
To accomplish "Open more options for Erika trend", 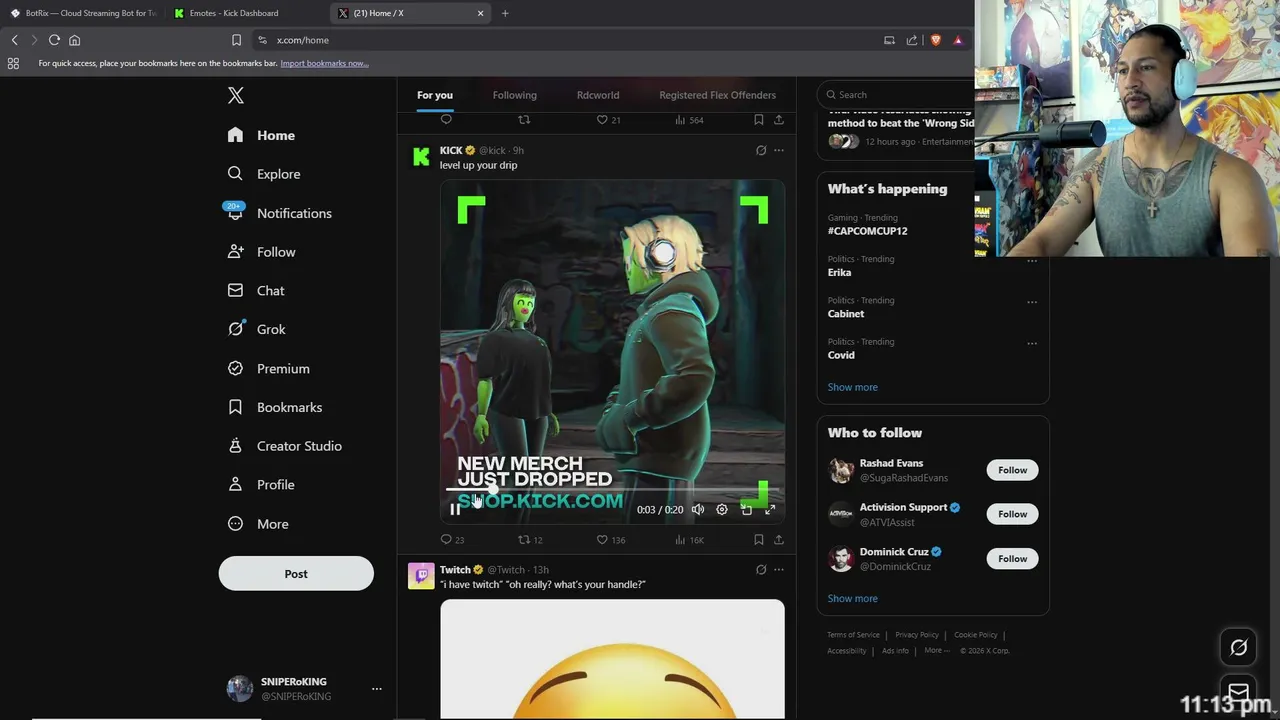I will point(1031,261).
